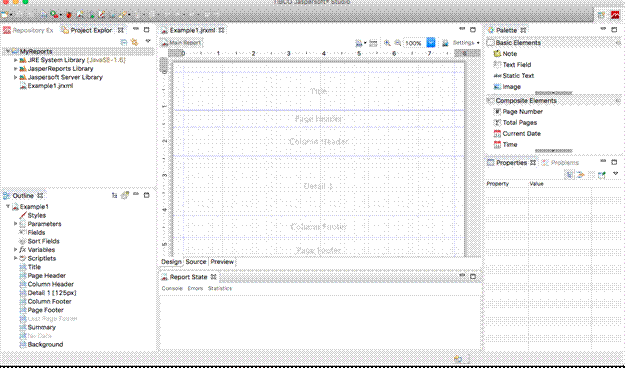Open the Properties view menu dropdown

click(615, 174)
